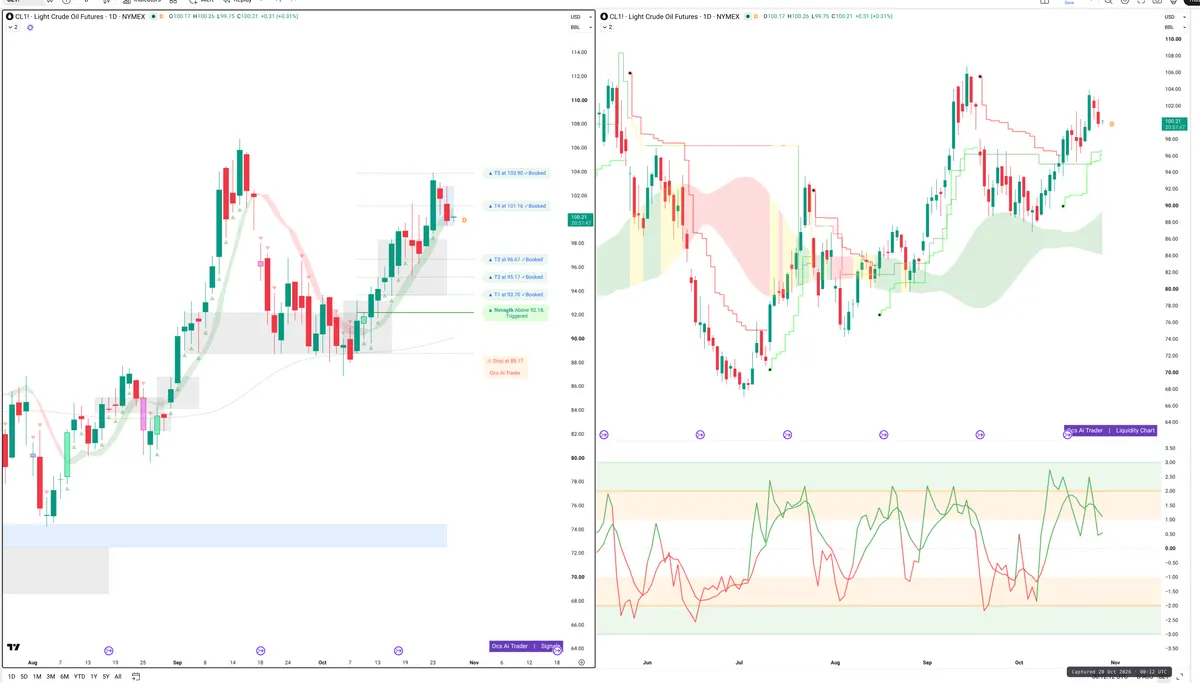
Task: Click the orange 'Ocs Ai Trader' label below the Stop label
Action: click(x=505, y=373)
